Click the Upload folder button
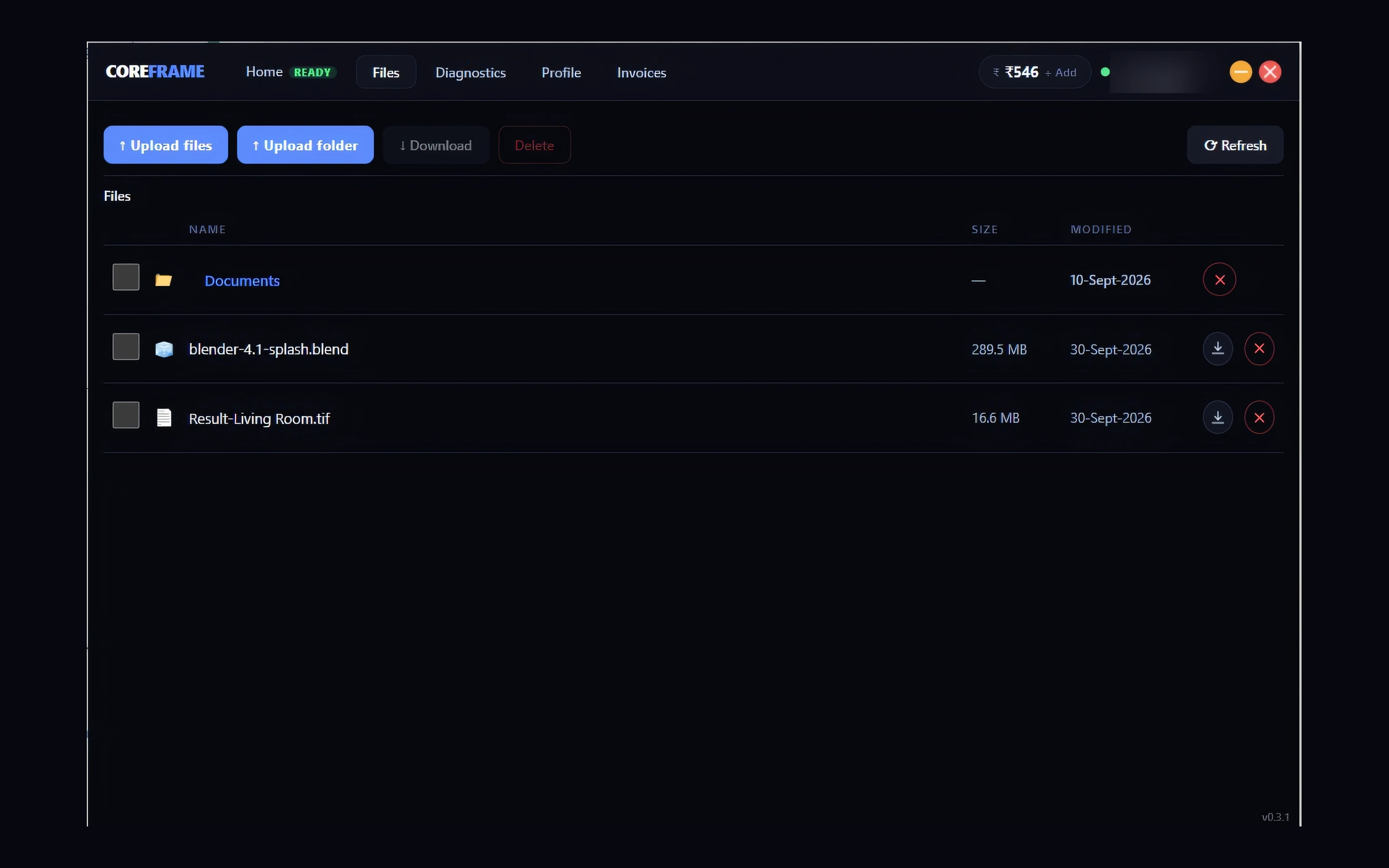The height and width of the screenshot is (868, 1389). click(x=305, y=145)
